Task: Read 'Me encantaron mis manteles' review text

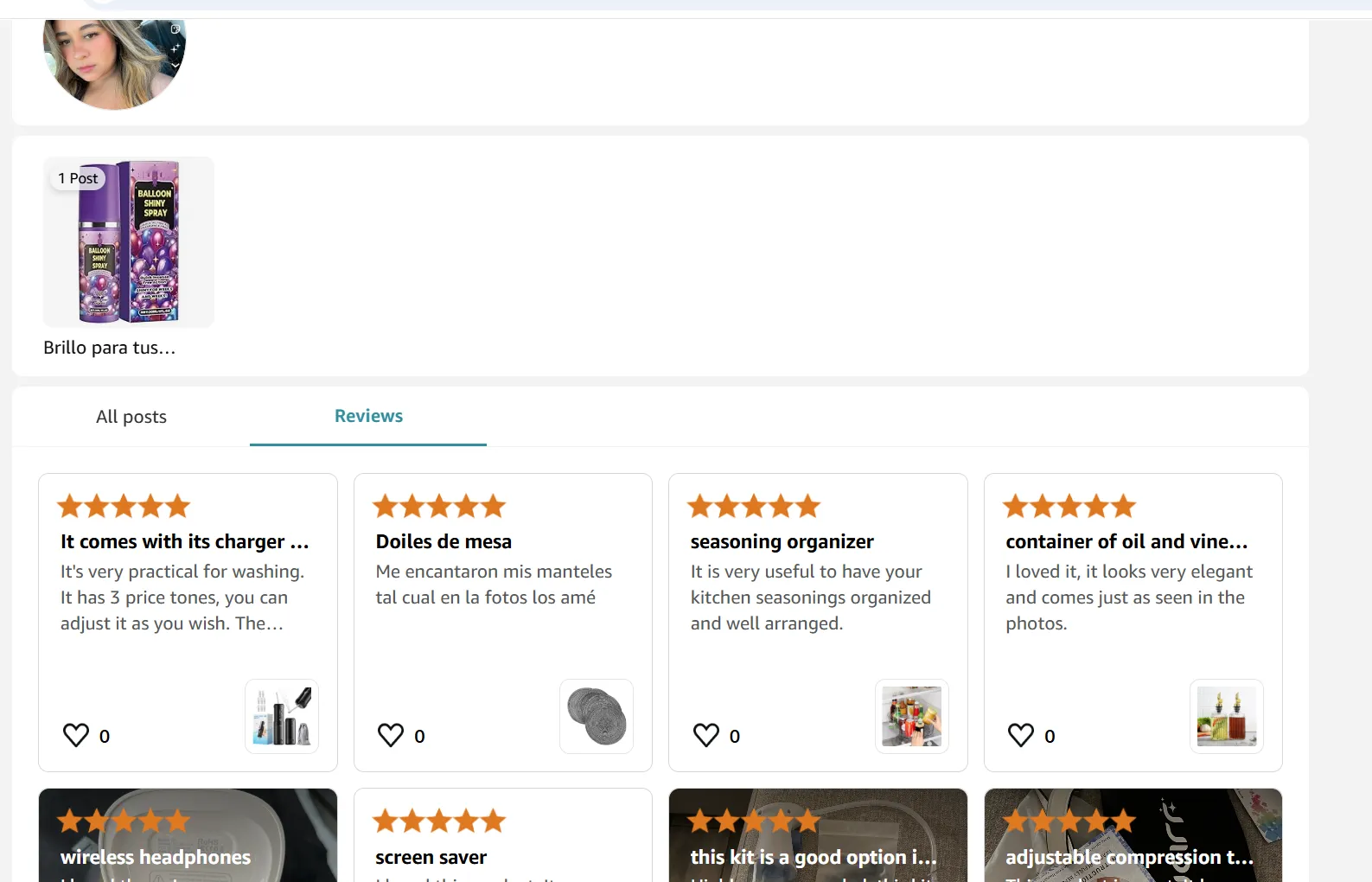Action: click(494, 585)
